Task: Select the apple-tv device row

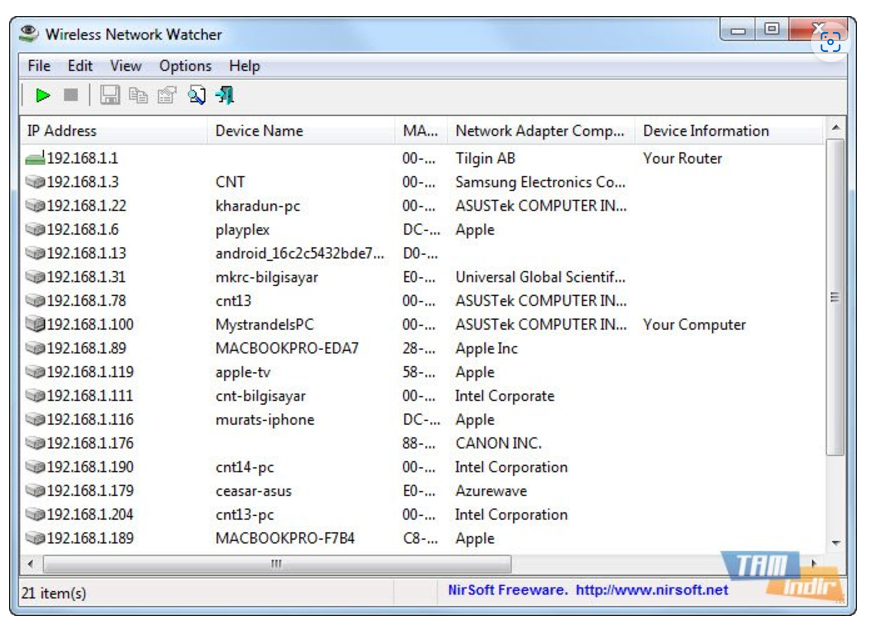Action: (x=245, y=372)
